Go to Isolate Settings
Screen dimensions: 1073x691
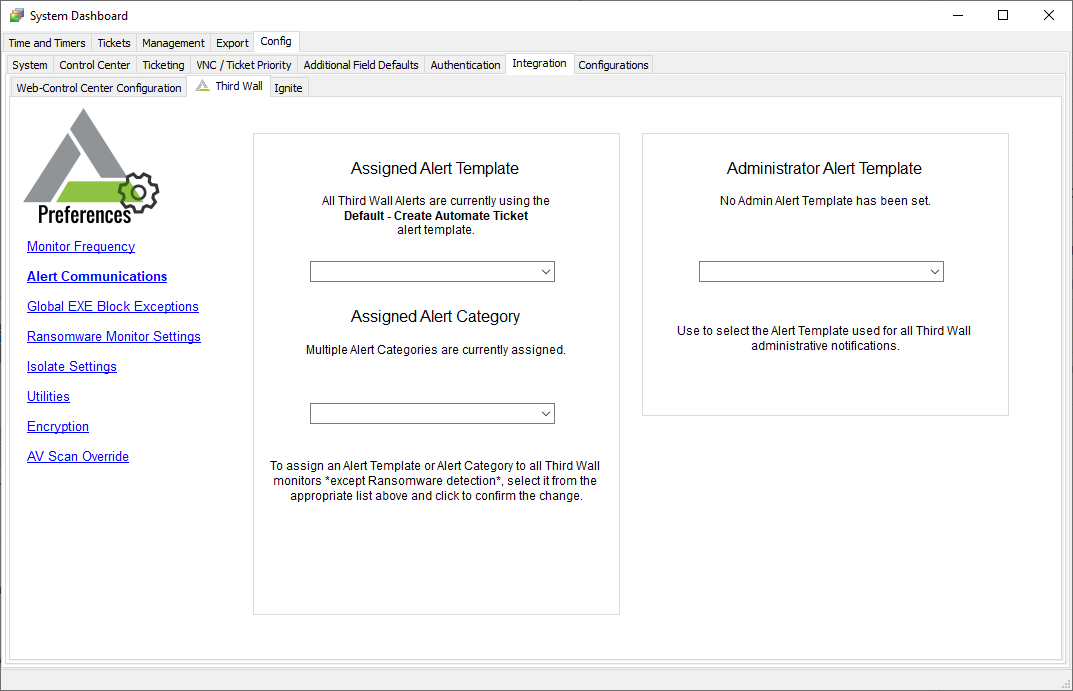tap(72, 367)
